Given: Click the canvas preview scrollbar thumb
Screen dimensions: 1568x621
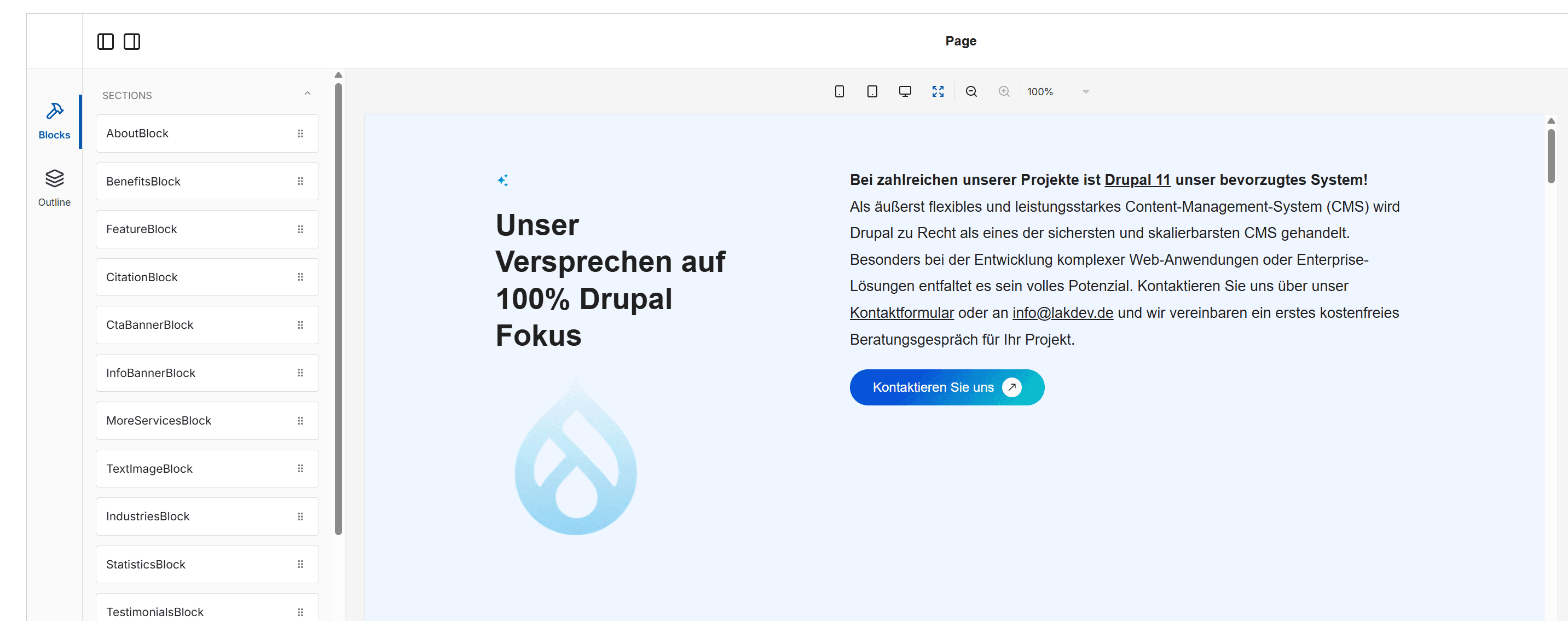Looking at the screenshot, I should click(x=1551, y=156).
